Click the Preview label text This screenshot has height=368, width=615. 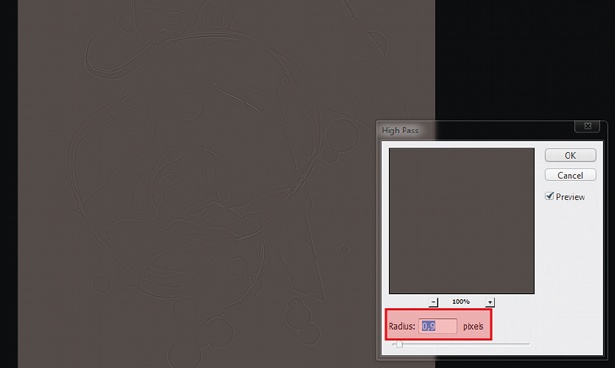tap(570, 197)
